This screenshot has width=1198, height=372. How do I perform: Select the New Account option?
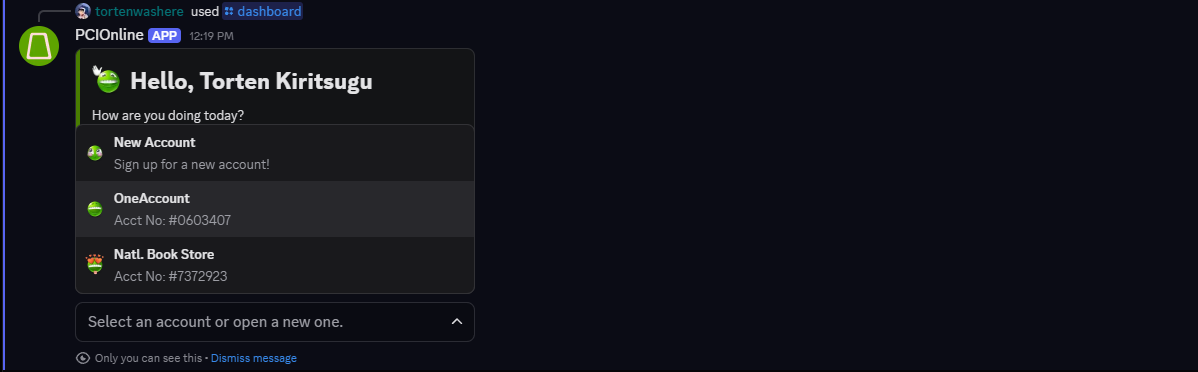click(x=275, y=153)
